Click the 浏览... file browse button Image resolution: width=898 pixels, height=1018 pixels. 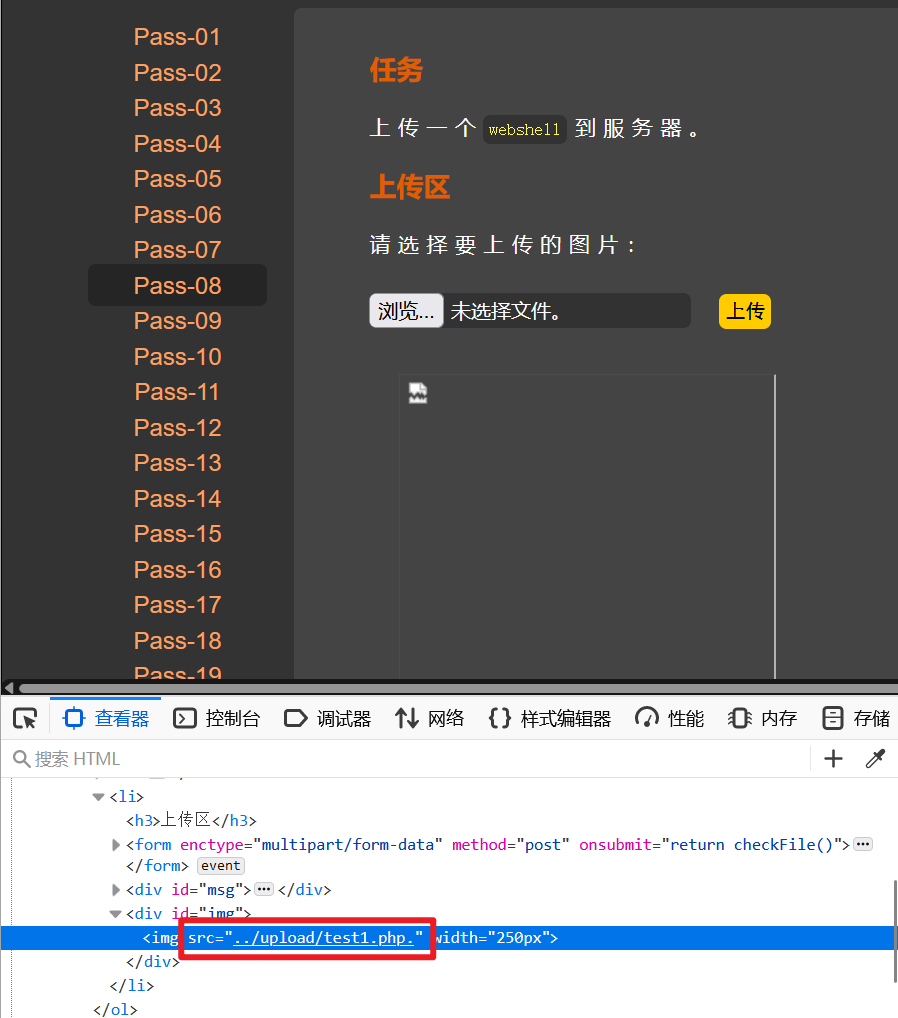(406, 311)
